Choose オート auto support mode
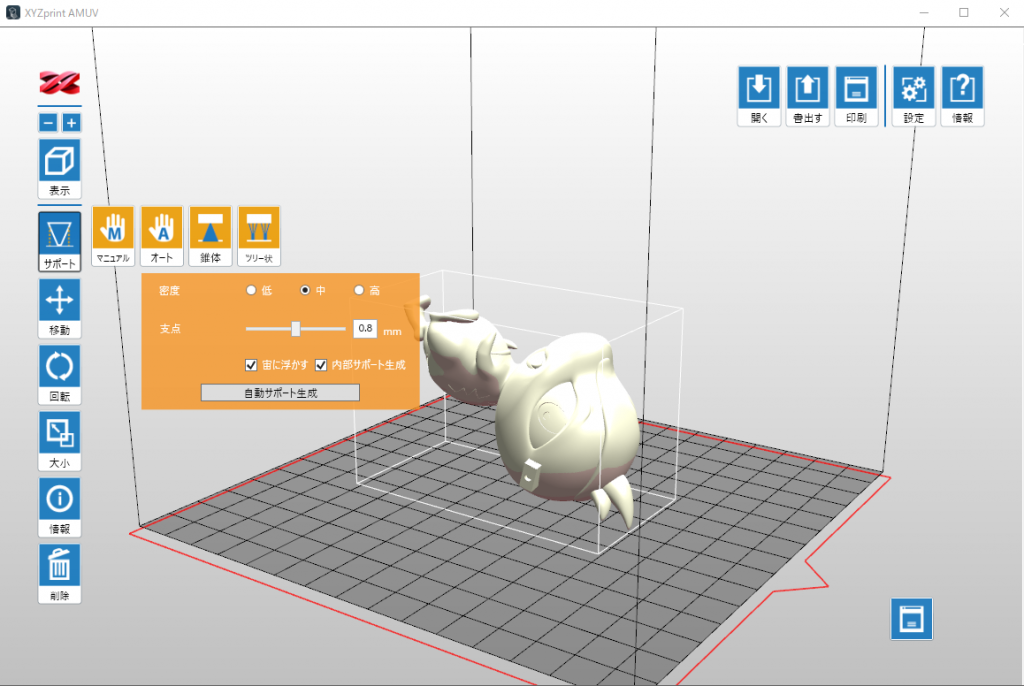Image resolution: width=1024 pixels, height=686 pixels. click(x=161, y=236)
